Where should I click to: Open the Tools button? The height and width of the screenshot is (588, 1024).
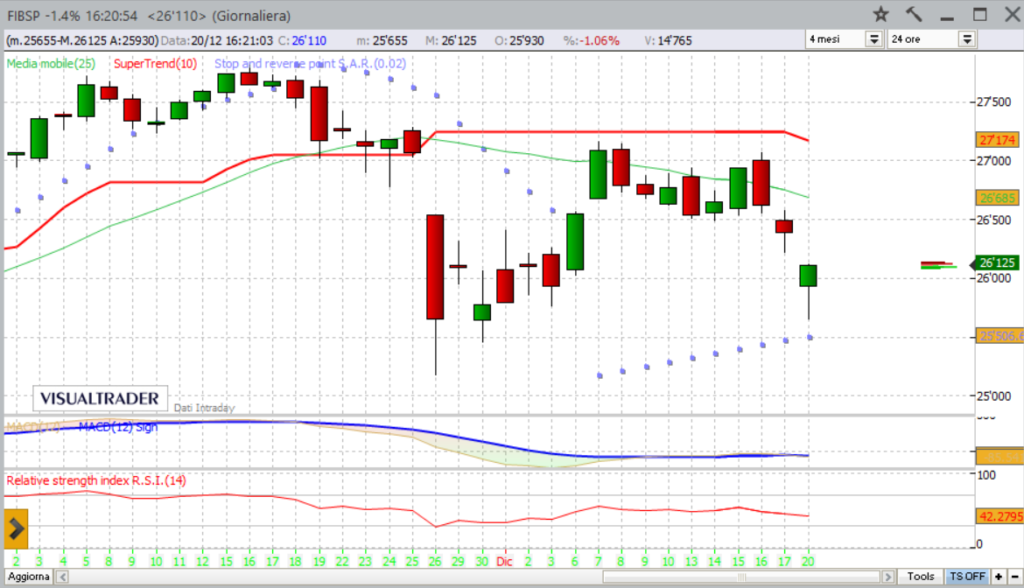[920, 576]
